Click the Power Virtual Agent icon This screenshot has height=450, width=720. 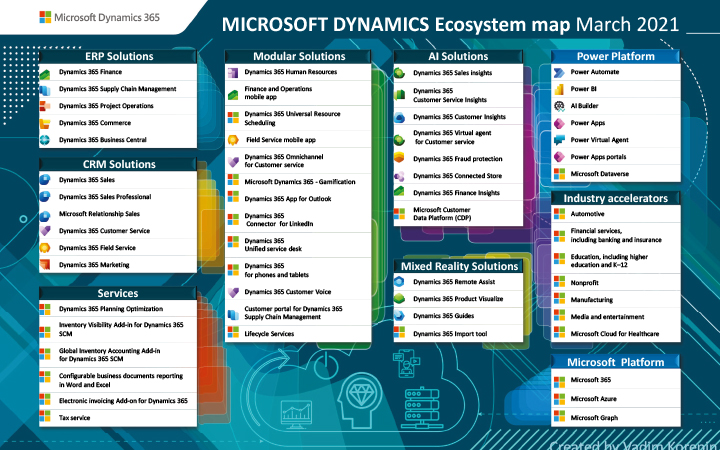[559, 140]
